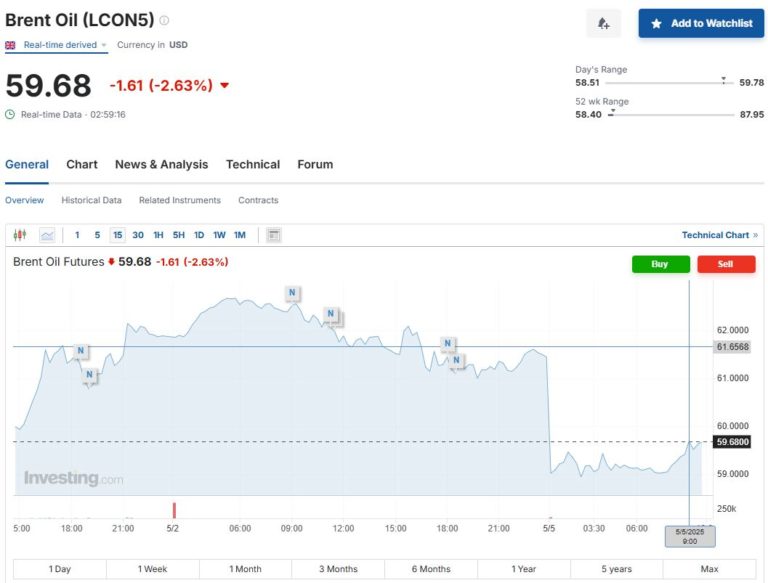Screen dimensions: 768x583
Task: Open the info icon beside LCON5
Action: (165, 20)
